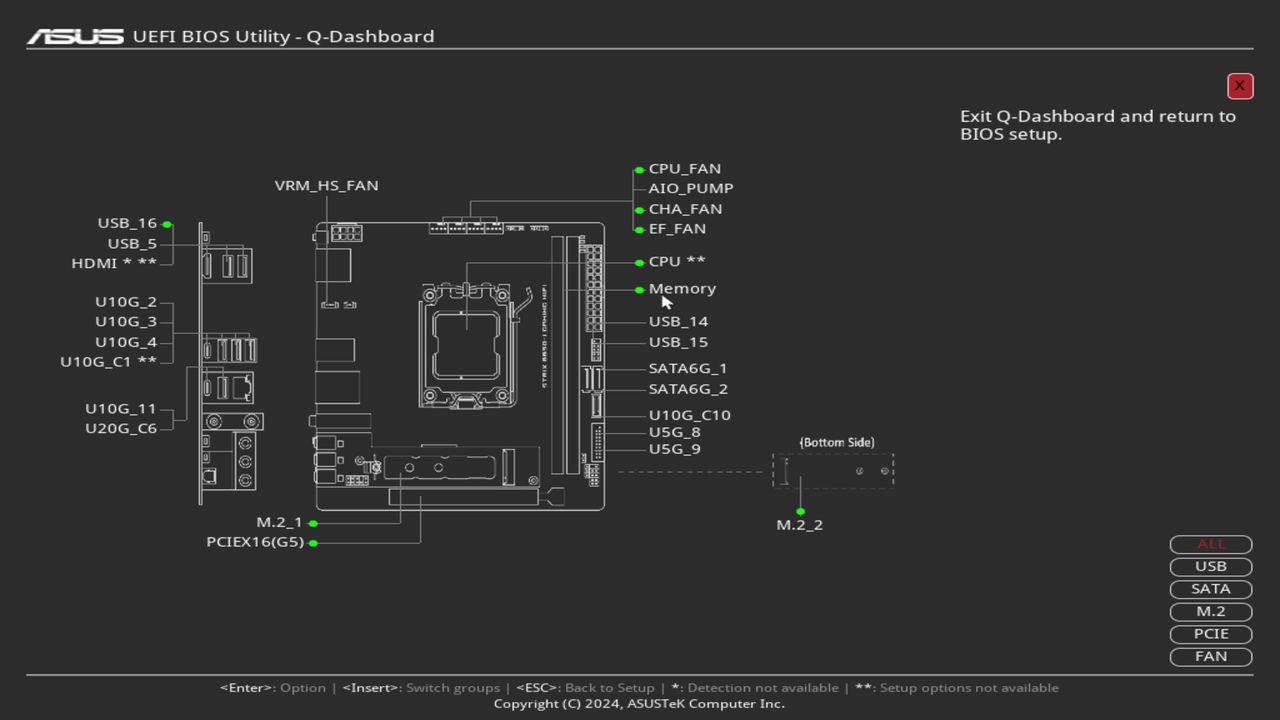Switch to the SATA group filter
This screenshot has height=720, width=1280.
click(1211, 589)
